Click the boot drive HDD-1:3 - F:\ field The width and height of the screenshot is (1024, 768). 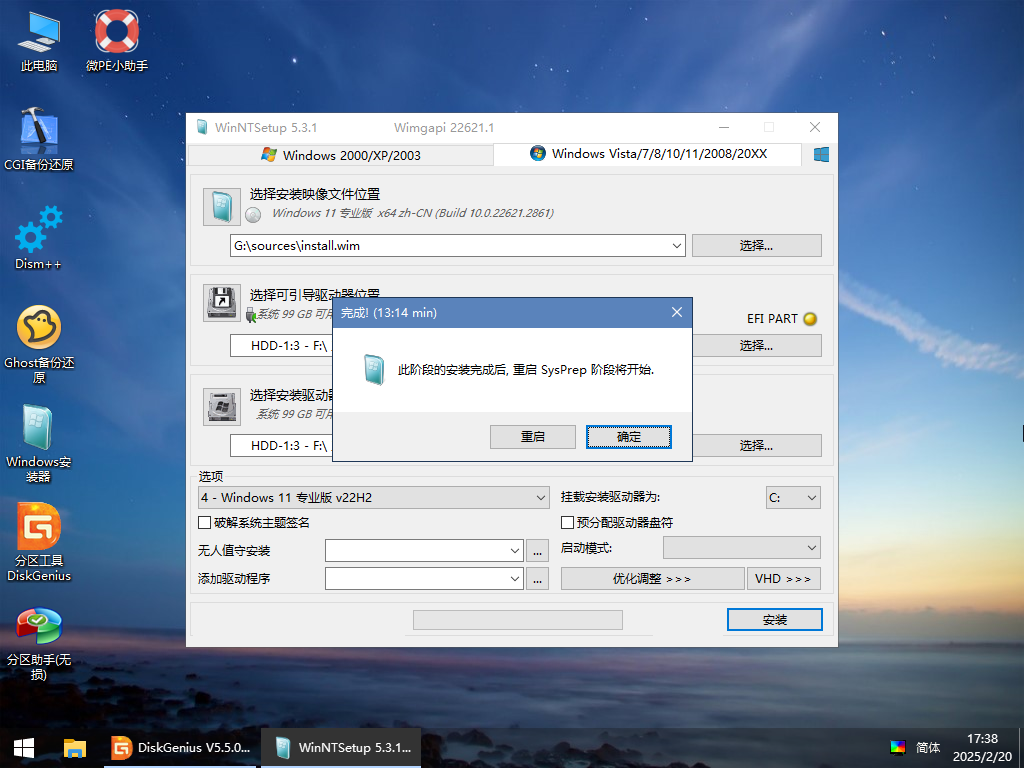click(x=281, y=345)
